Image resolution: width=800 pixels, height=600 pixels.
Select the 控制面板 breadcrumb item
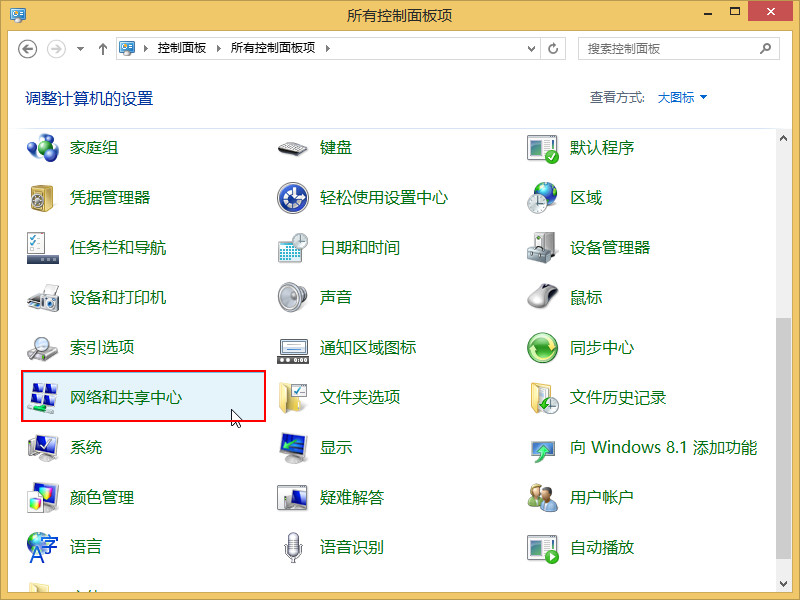[x=182, y=48]
